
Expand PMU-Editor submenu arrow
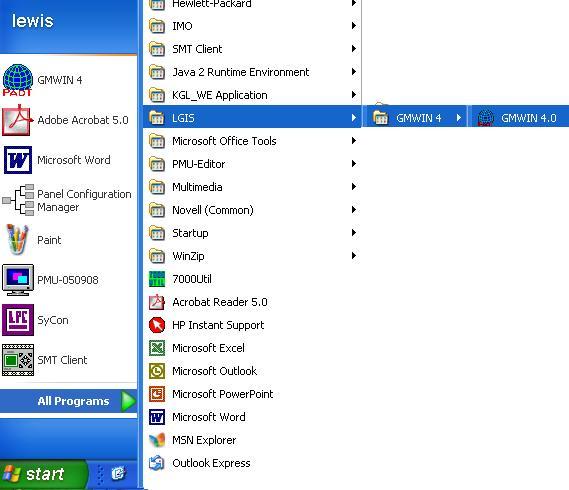click(354, 164)
